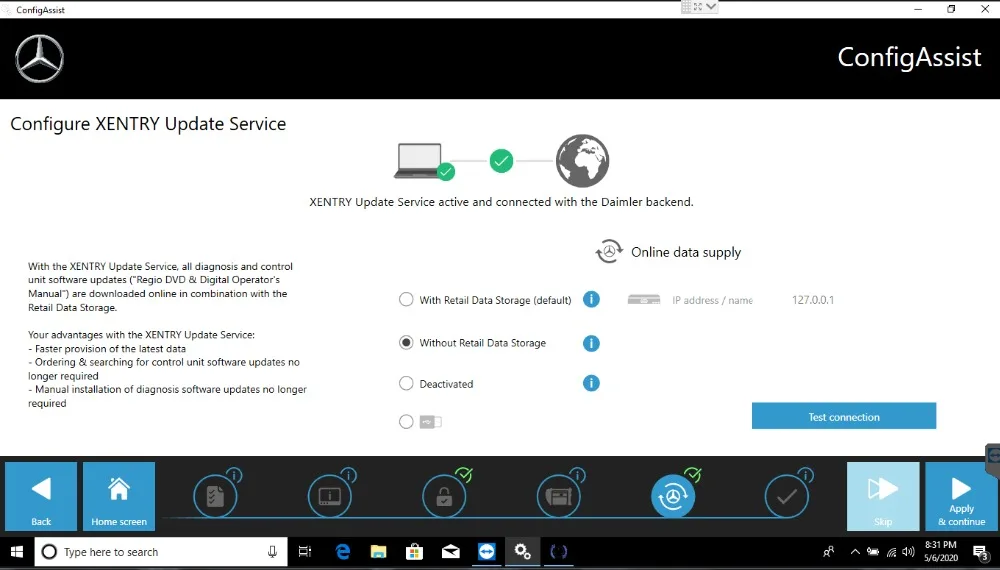Open Mail app from taskbar

(x=451, y=552)
